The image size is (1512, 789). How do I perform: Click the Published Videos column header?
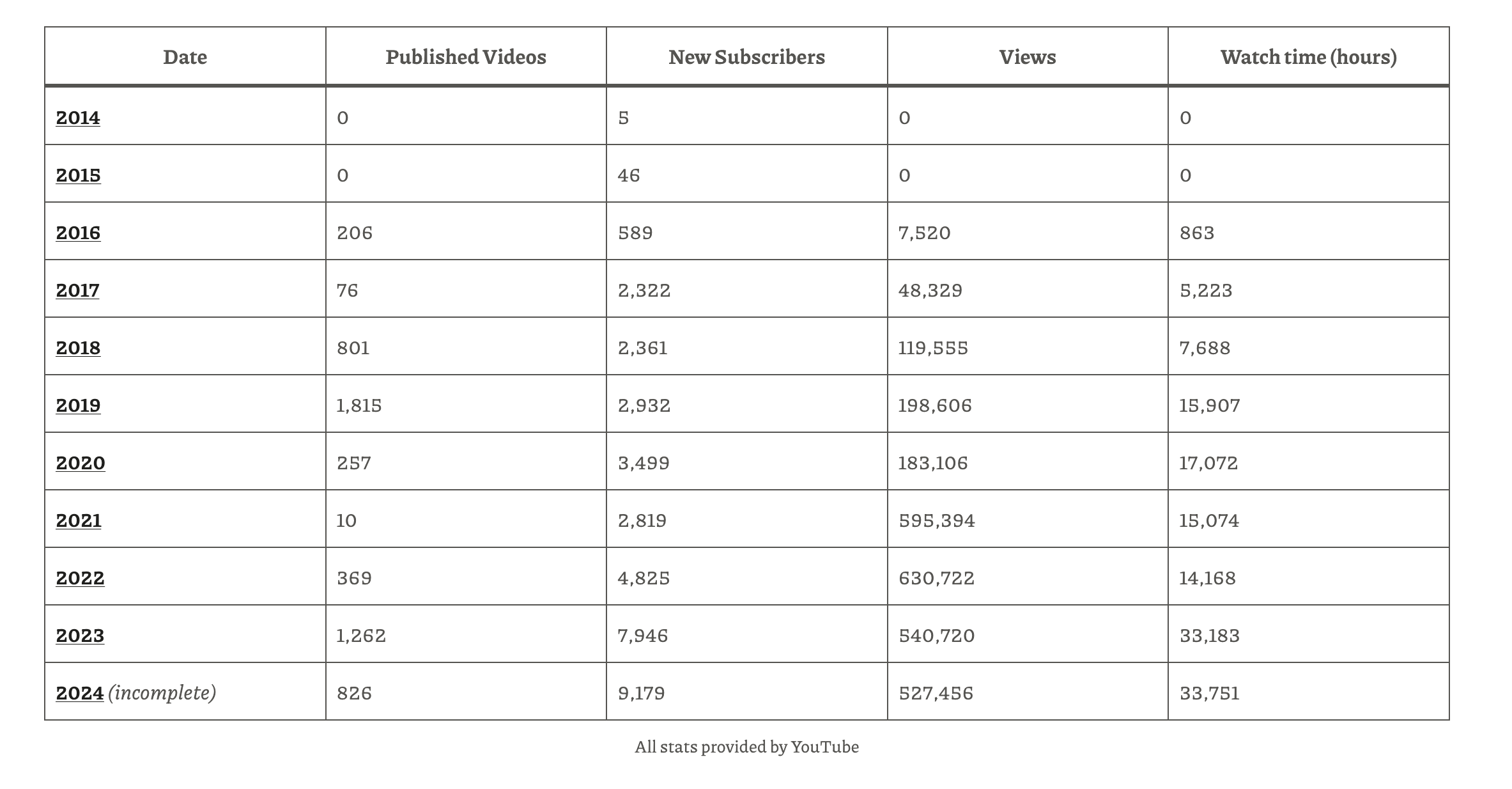(x=466, y=57)
